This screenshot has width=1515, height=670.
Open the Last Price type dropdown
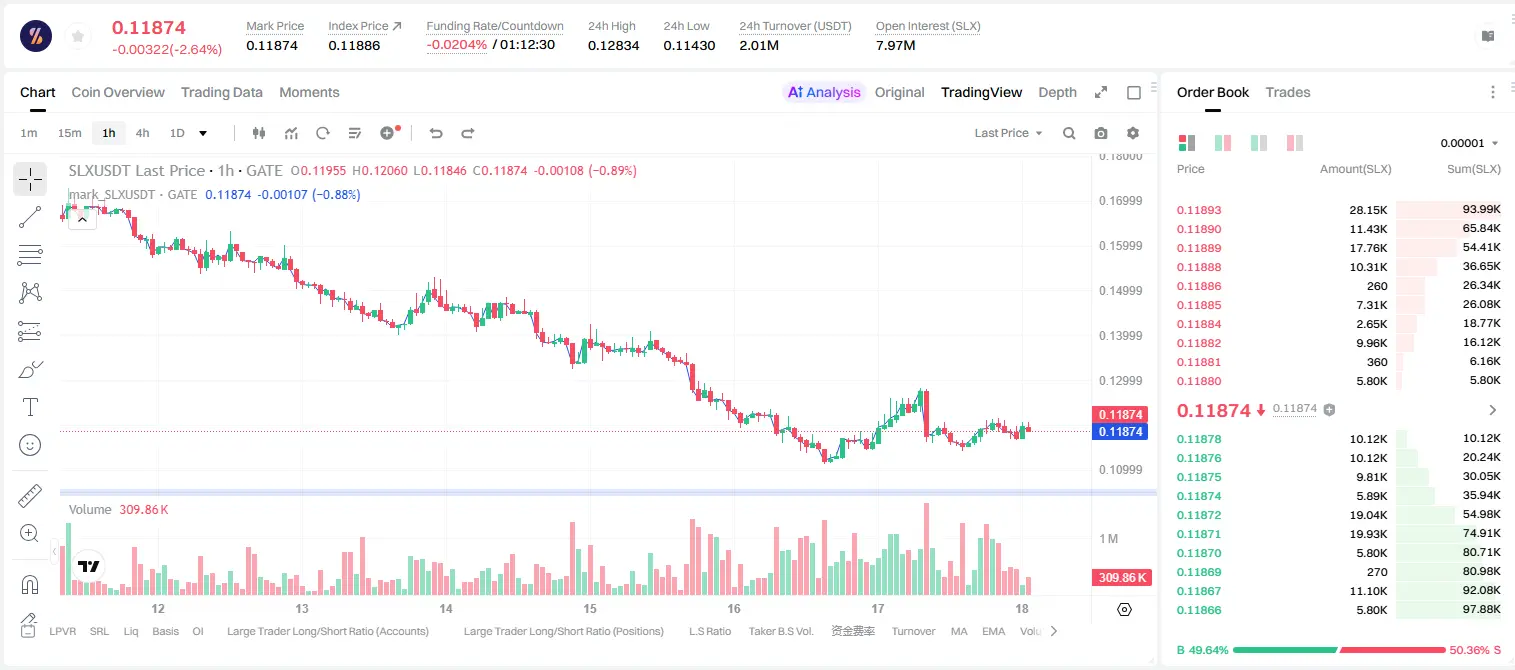pyautogui.click(x=1008, y=133)
